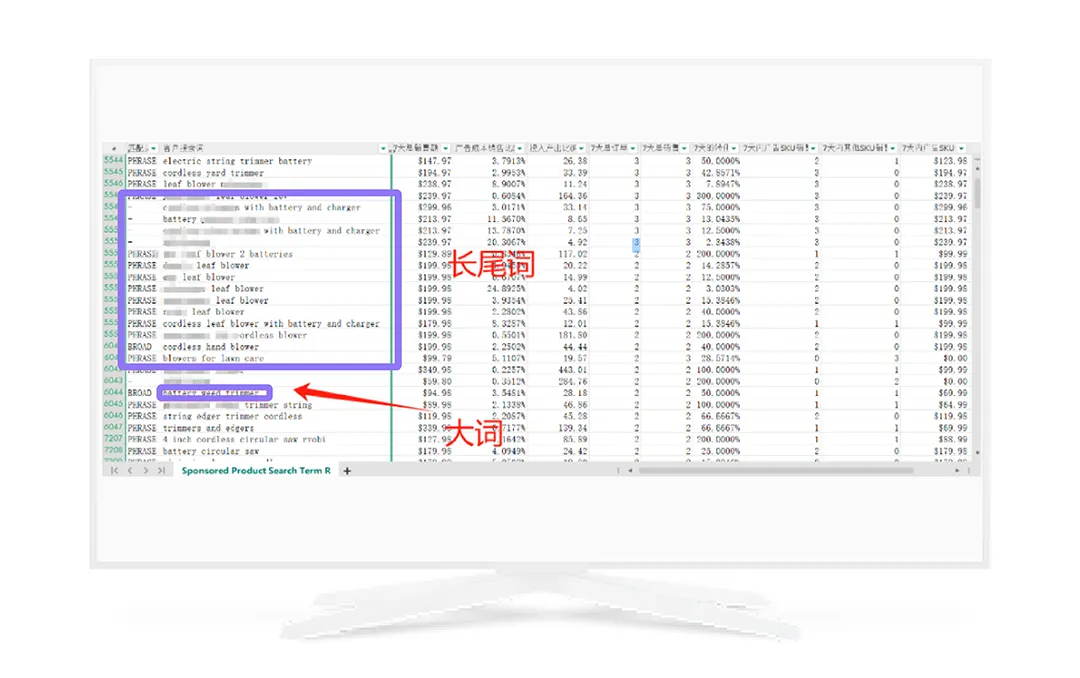Select row header 7207
Screen dimensions: 1080x678
point(113,439)
